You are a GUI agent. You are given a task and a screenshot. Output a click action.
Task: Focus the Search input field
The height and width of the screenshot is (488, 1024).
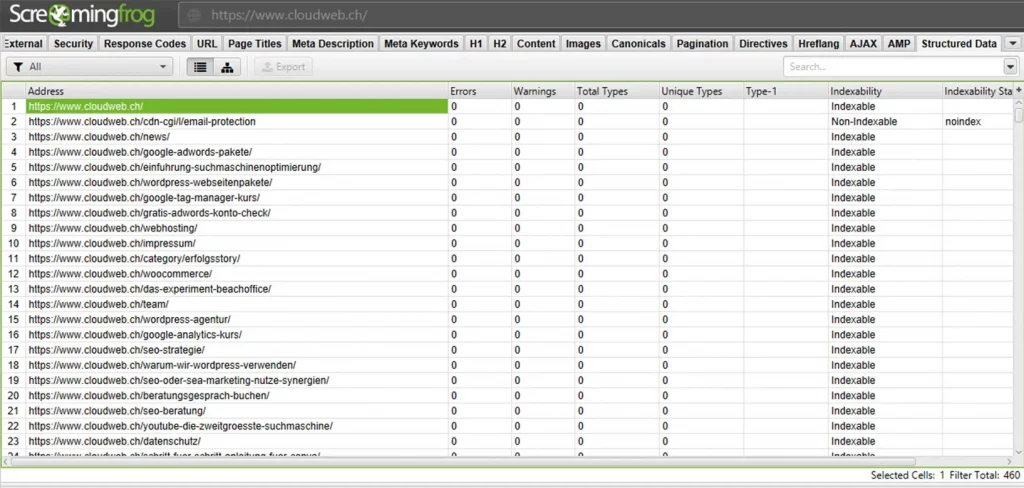tap(893, 67)
